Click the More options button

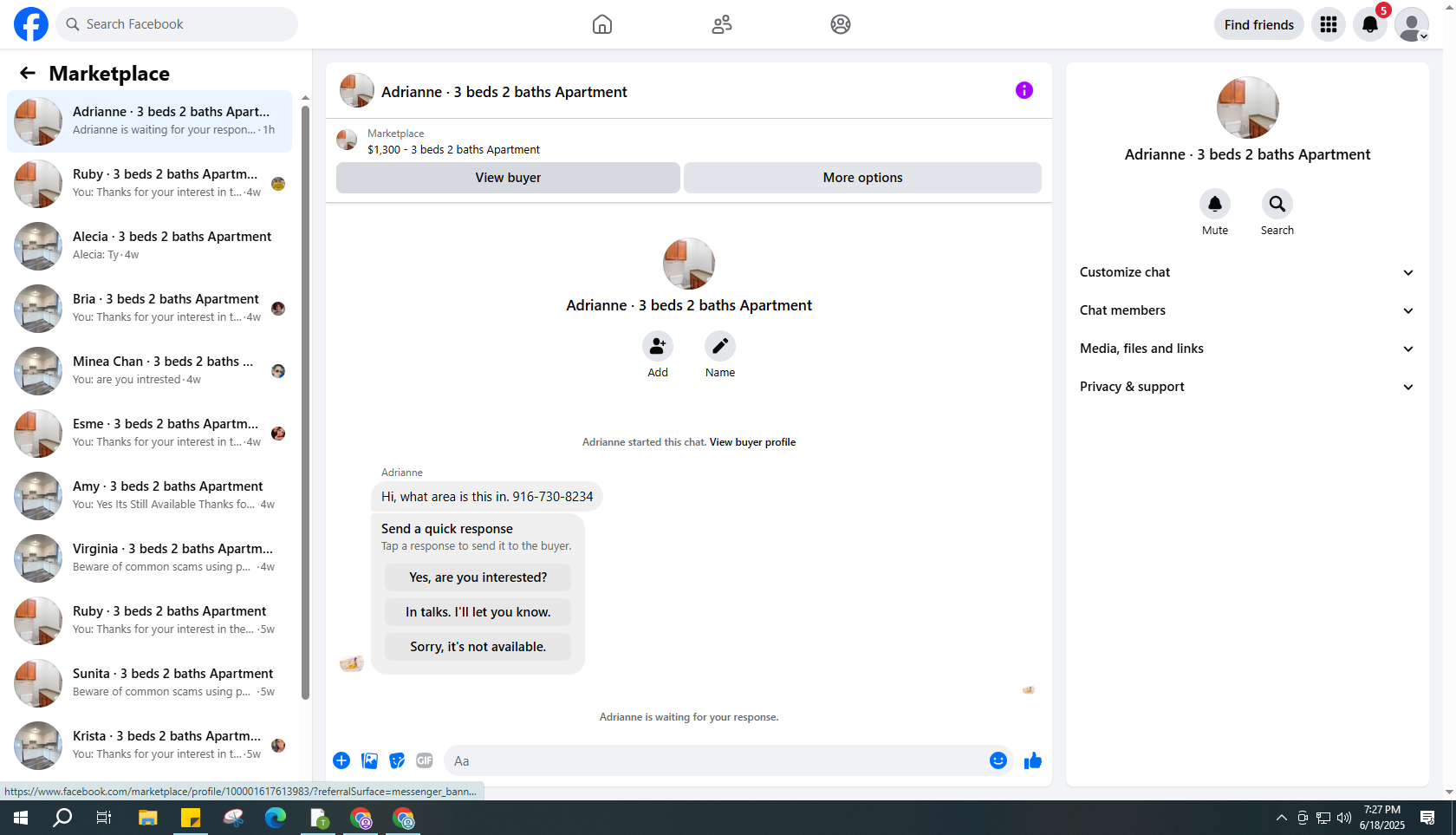862,178
